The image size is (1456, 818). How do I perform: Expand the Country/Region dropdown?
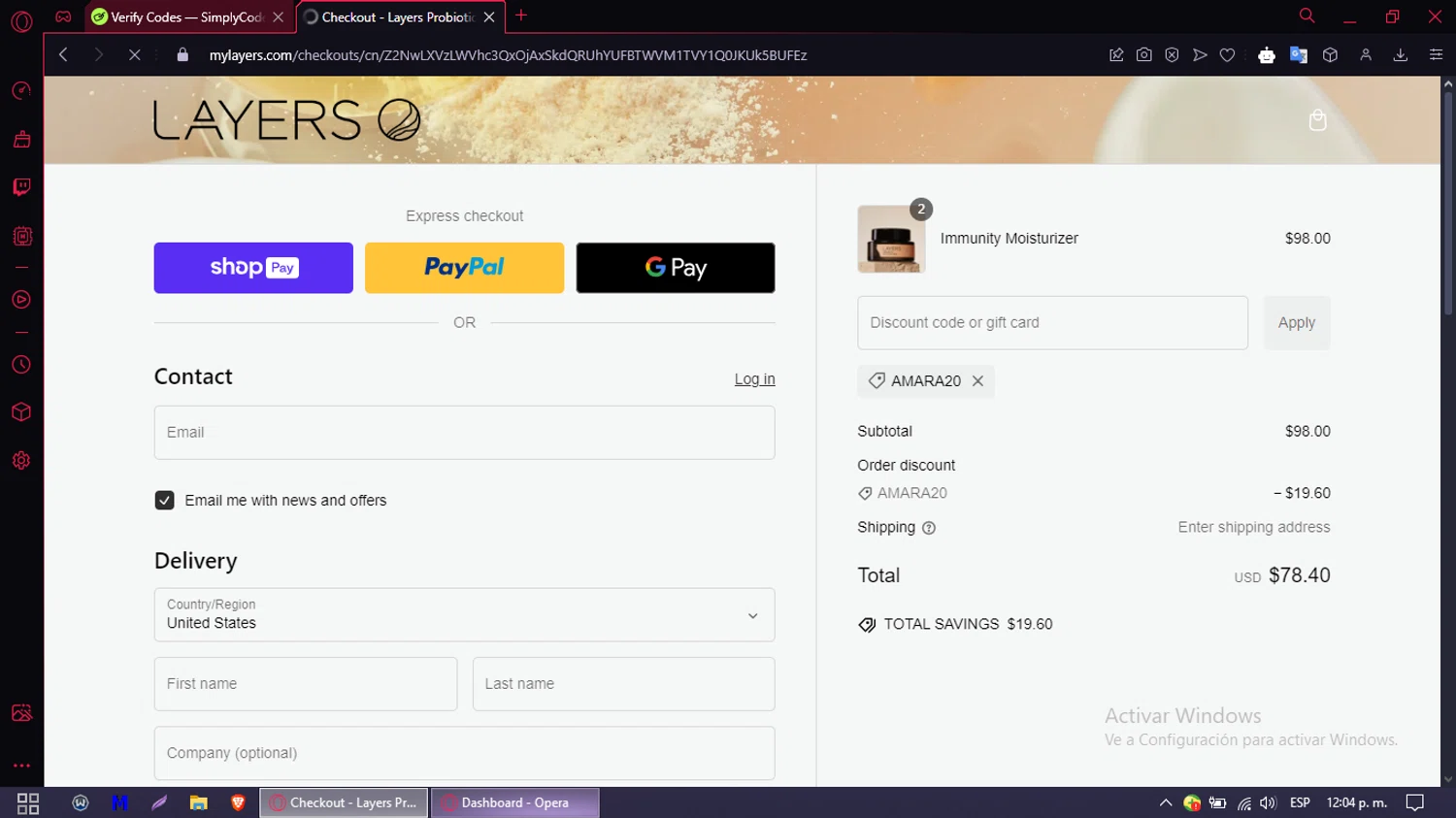point(464,615)
